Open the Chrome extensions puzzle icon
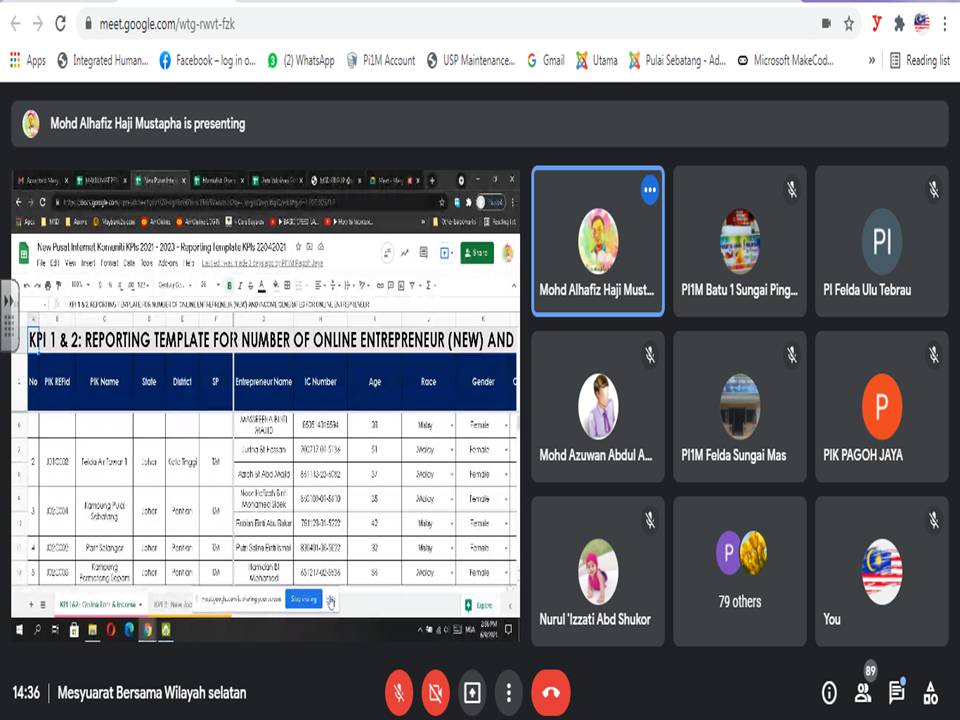This screenshot has height=720, width=960. (899, 23)
